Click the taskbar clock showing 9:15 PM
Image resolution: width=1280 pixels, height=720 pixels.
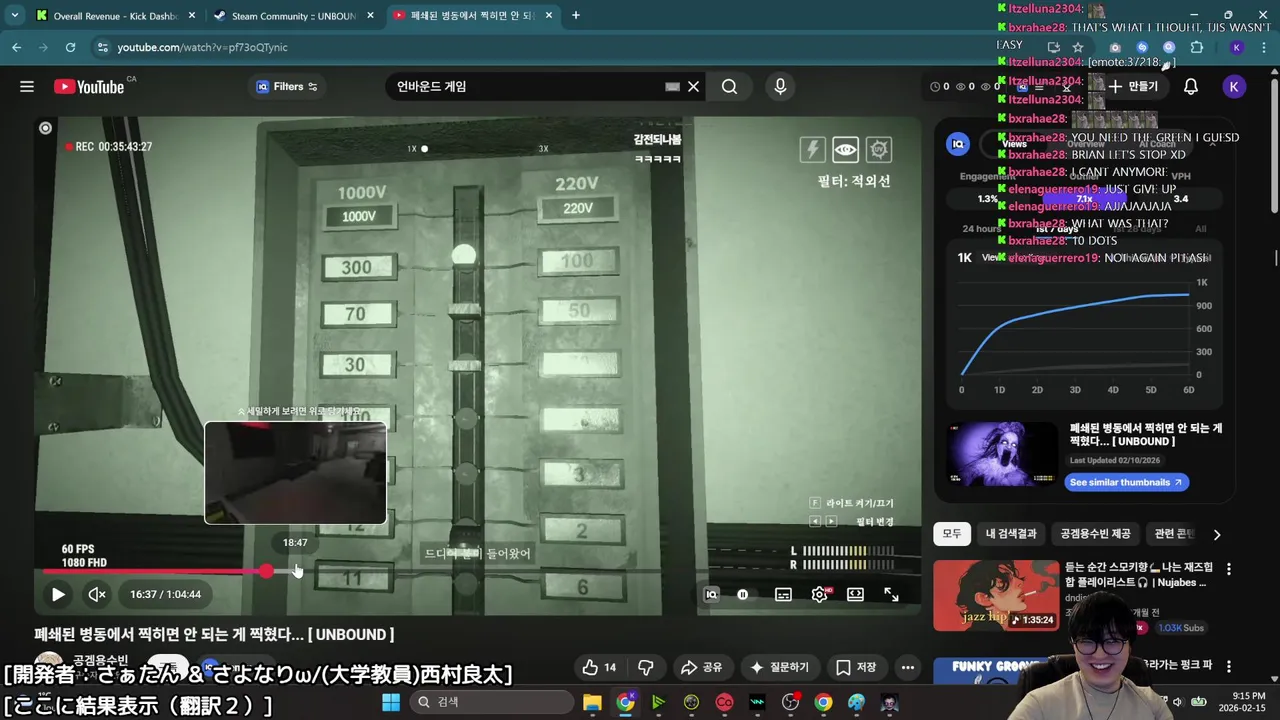(1241, 701)
